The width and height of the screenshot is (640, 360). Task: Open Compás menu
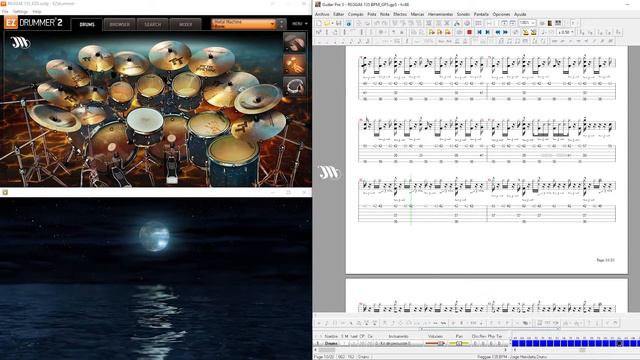tap(356, 14)
